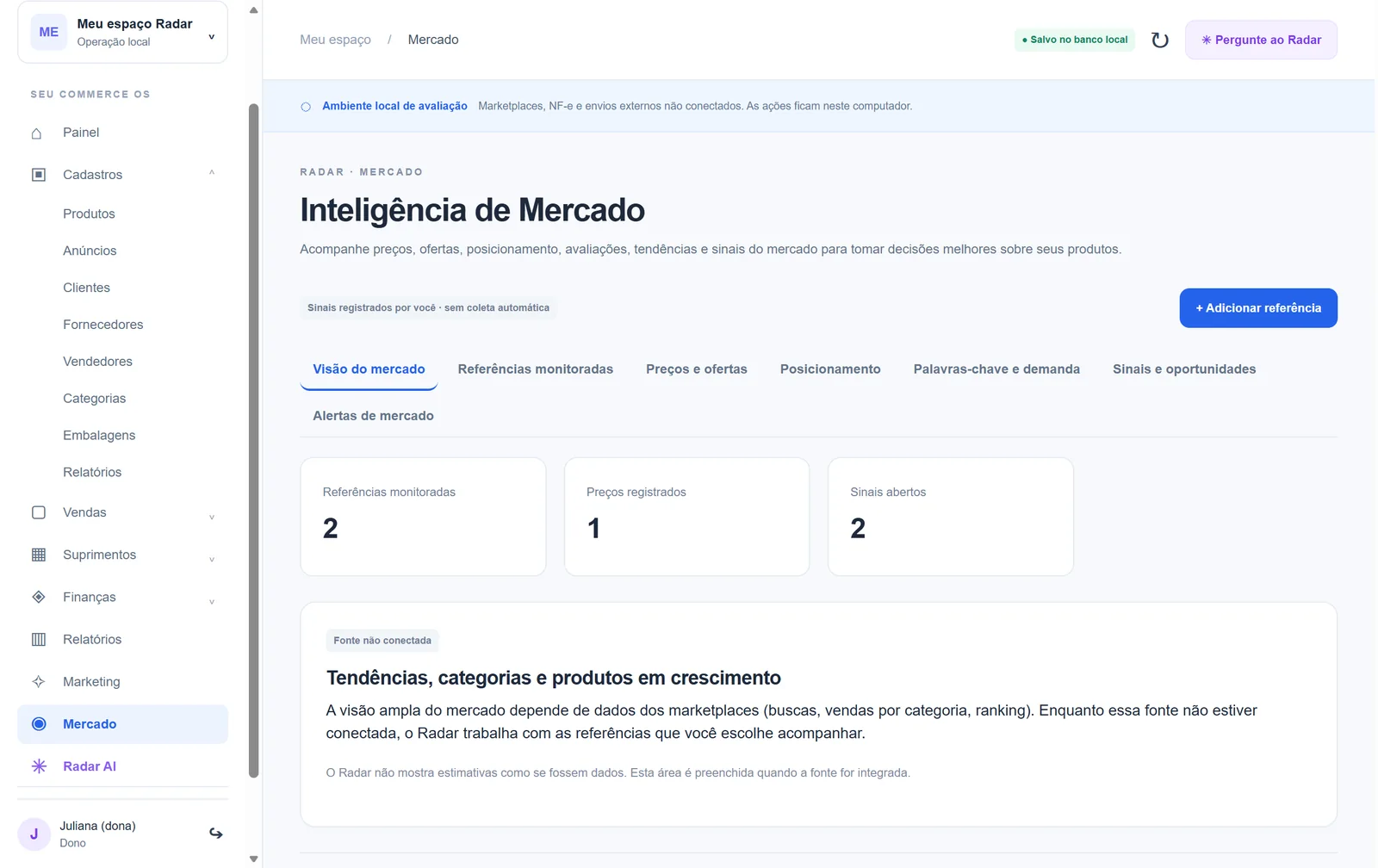
Task: Open Alertas de mercado tab
Action: pyautogui.click(x=373, y=416)
